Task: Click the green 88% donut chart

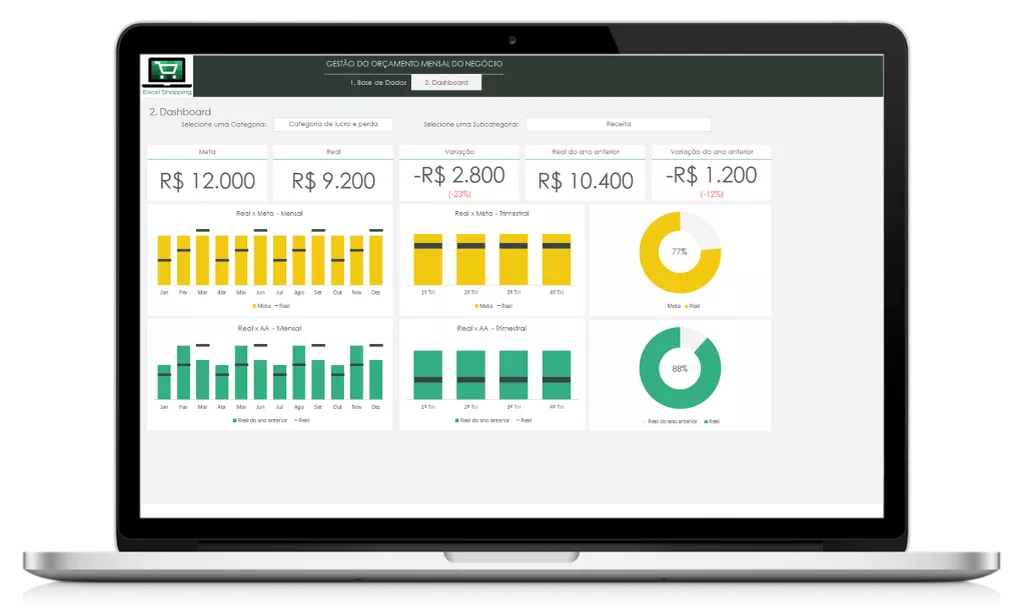Action: click(x=680, y=368)
